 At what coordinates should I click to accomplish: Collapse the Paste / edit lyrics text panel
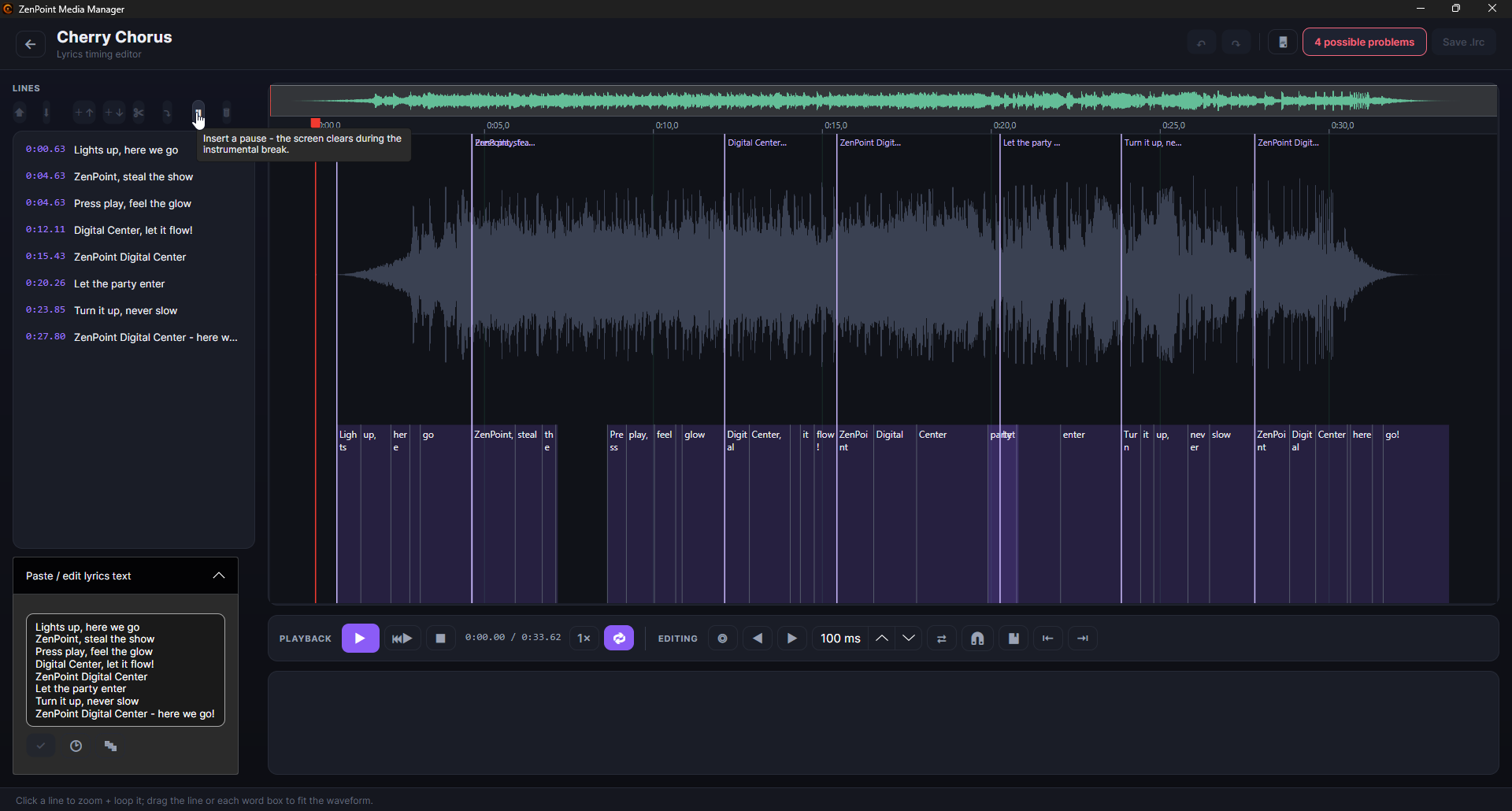click(219, 576)
